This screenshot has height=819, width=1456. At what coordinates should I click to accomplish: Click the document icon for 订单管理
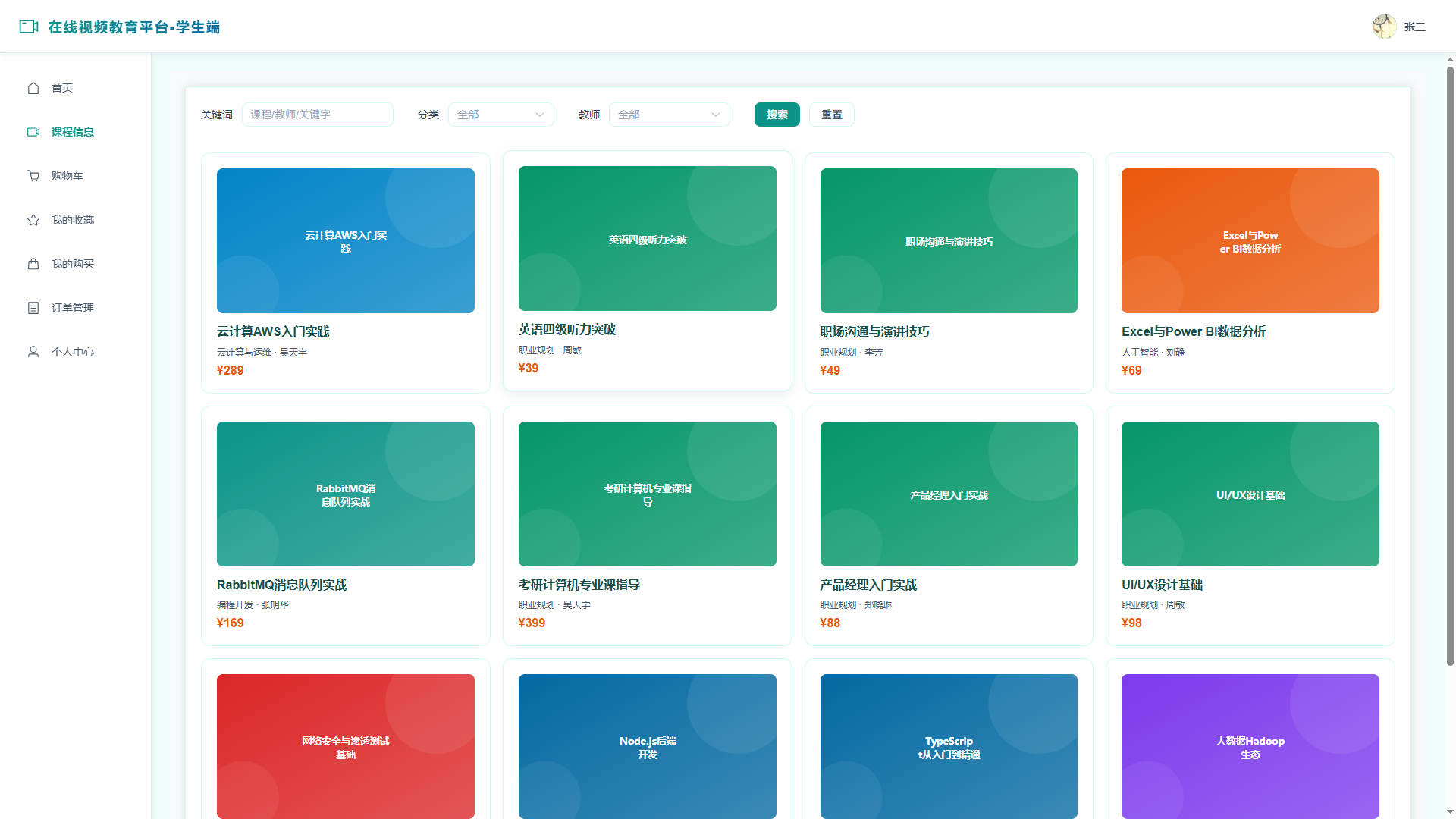[x=33, y=308]
